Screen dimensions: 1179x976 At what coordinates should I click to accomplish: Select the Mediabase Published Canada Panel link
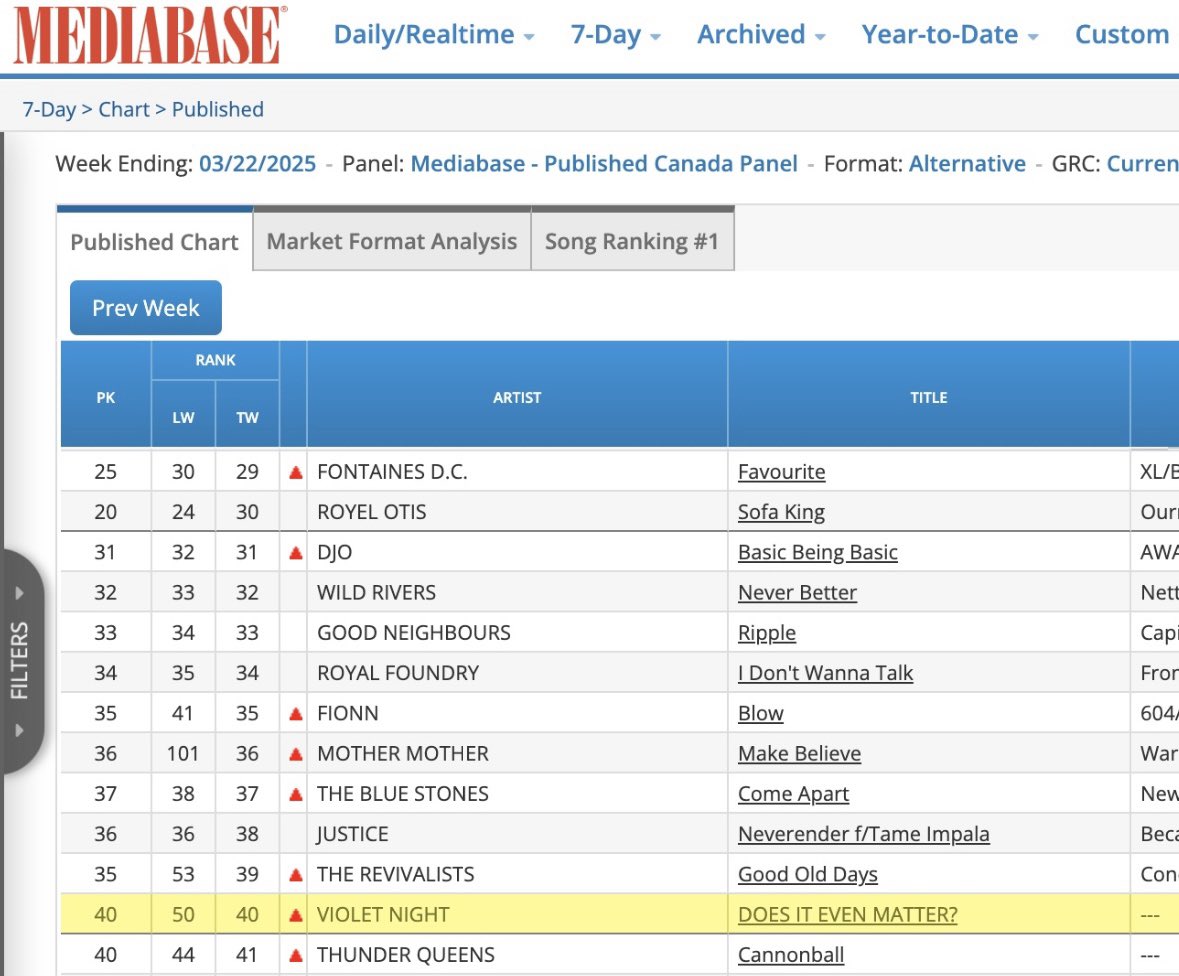[x=604, y=164]
